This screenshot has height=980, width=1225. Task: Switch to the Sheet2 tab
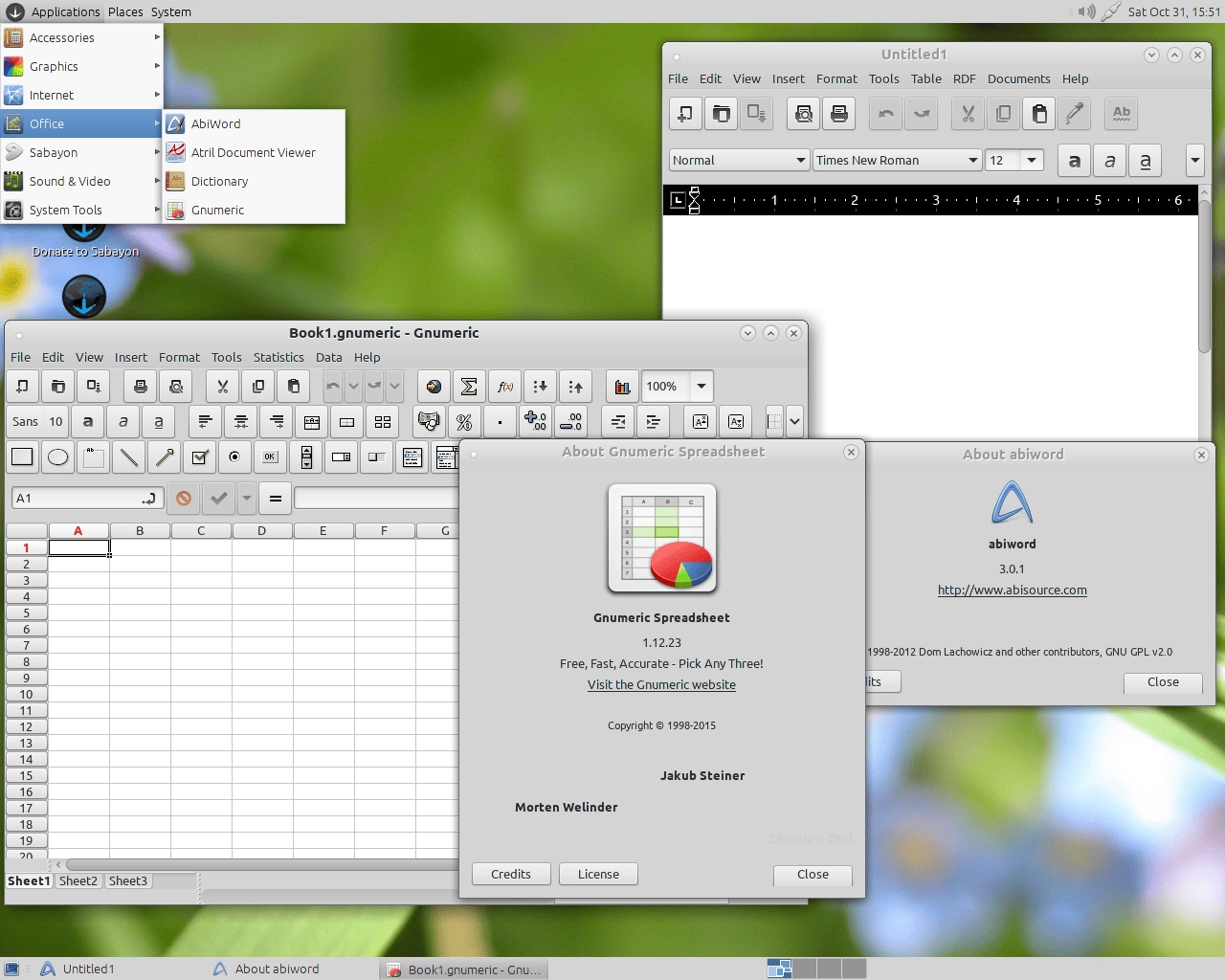click(x=78, y=880)
